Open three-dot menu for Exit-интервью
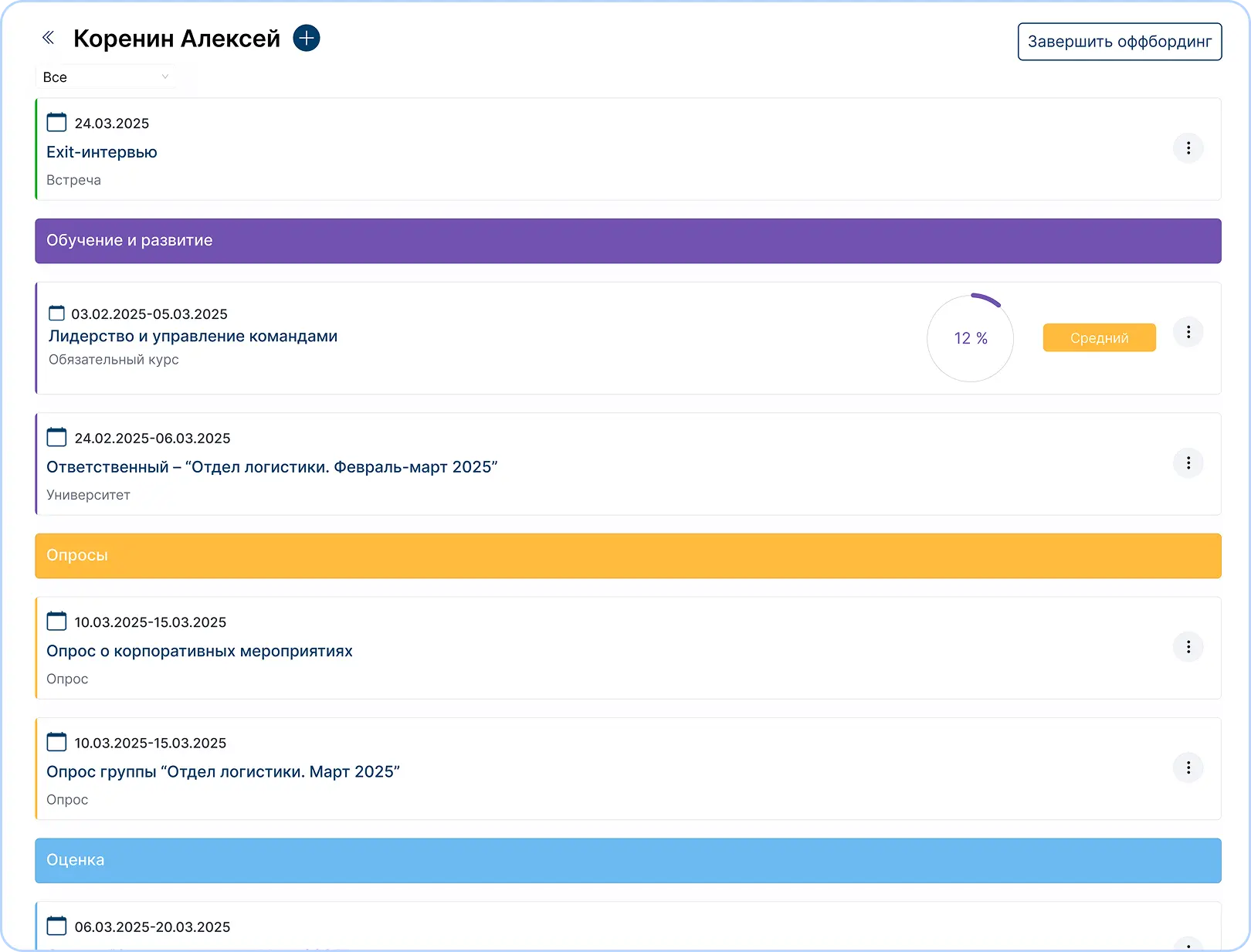Image resolution: width=1251 pixels, height=952 pixels. (x=1188, y=148)
